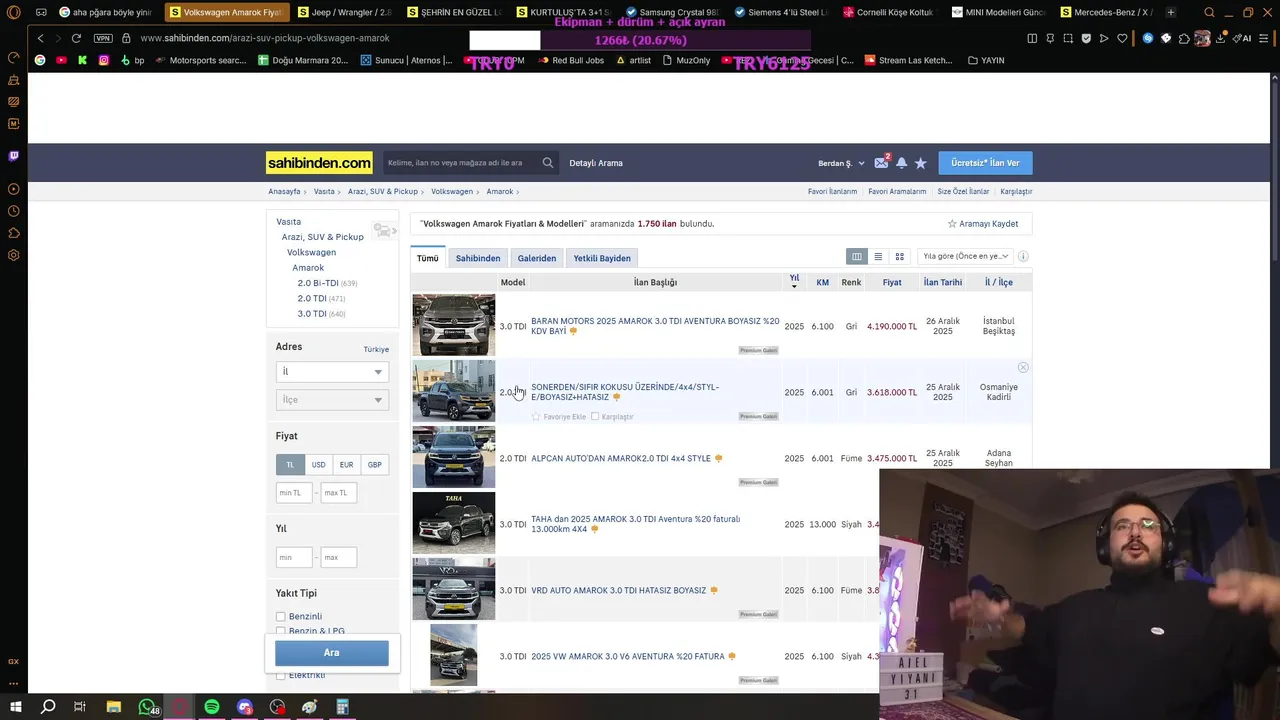Click the Ücretsiz İlan Ver button
Image resolution: width=1280 pixels, height=720 pixels.
(x=985, y=163)
